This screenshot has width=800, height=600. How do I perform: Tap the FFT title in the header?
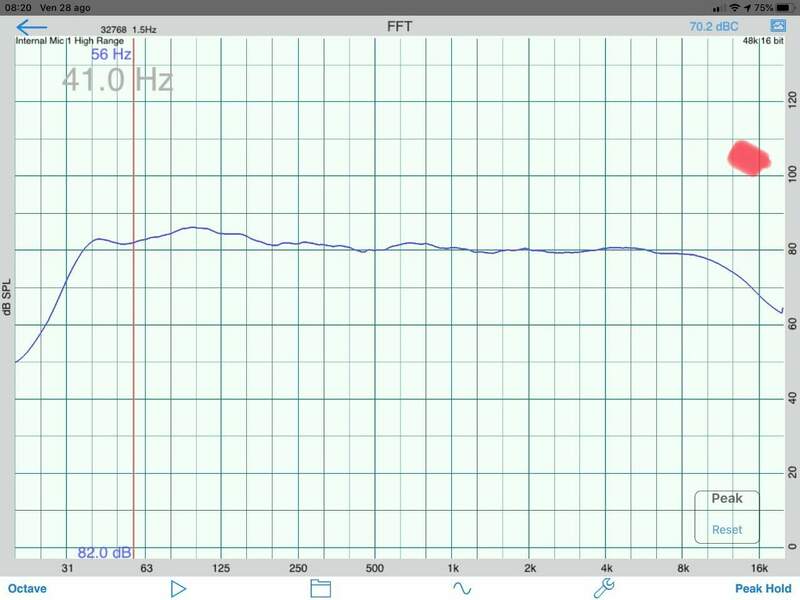point(400,26)
